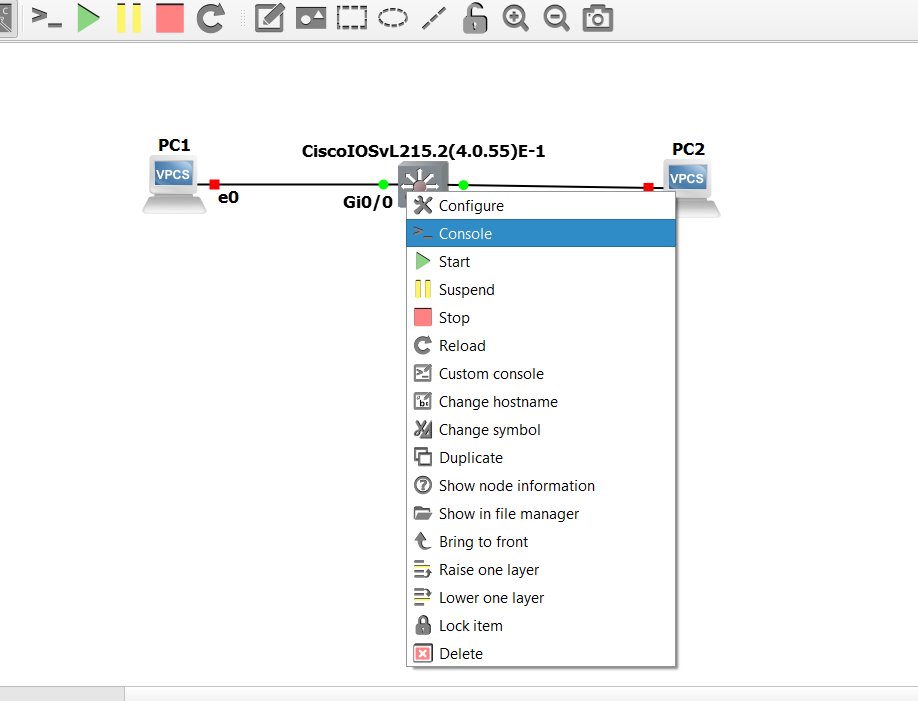
Task: Select draw line tool
Action: pos(434,18)
